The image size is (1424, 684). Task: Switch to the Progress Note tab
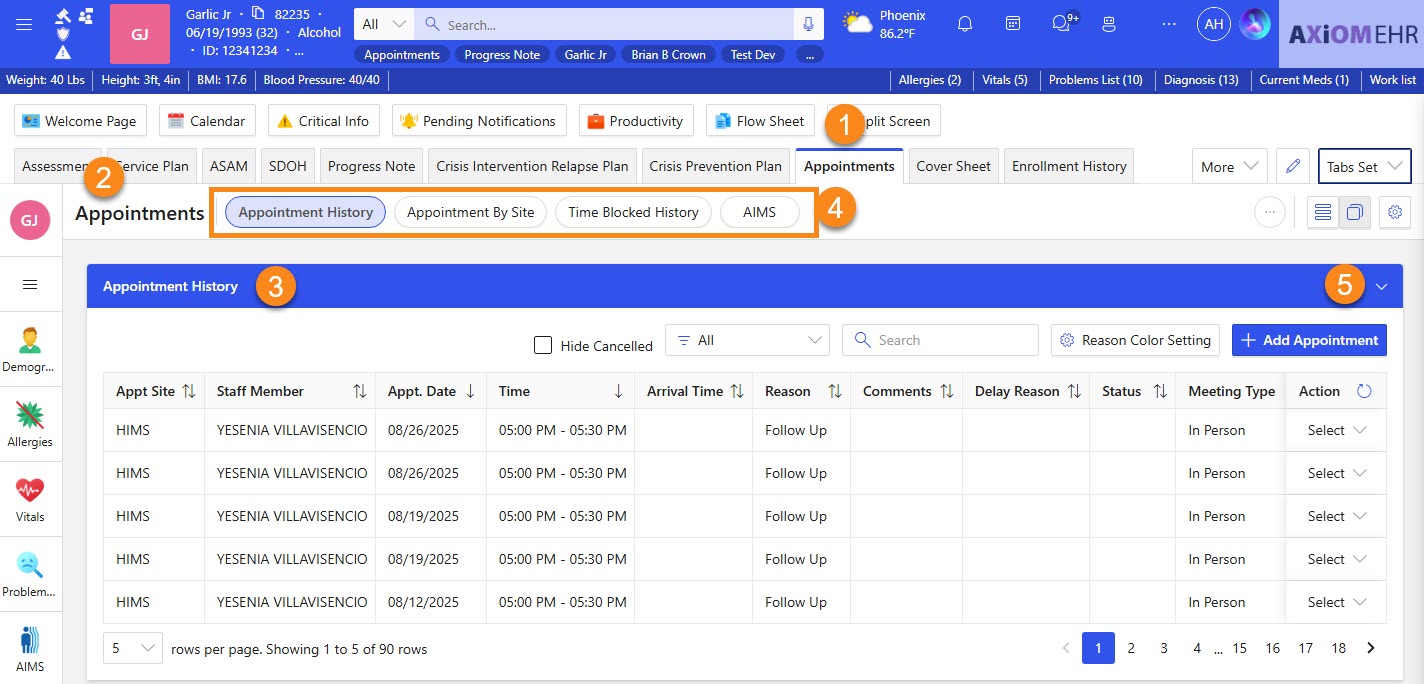(x=371, y=167)
